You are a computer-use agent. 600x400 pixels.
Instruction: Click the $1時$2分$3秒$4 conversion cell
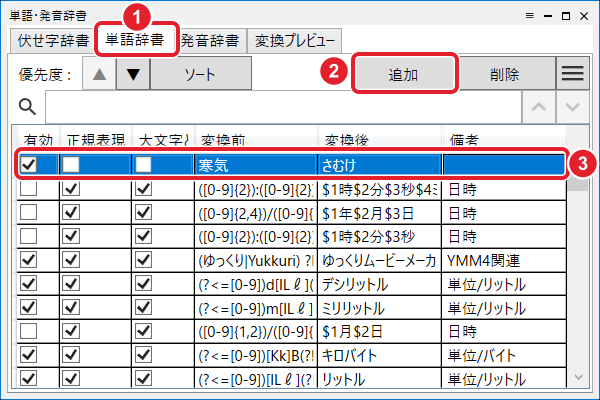tap(380, 189)
